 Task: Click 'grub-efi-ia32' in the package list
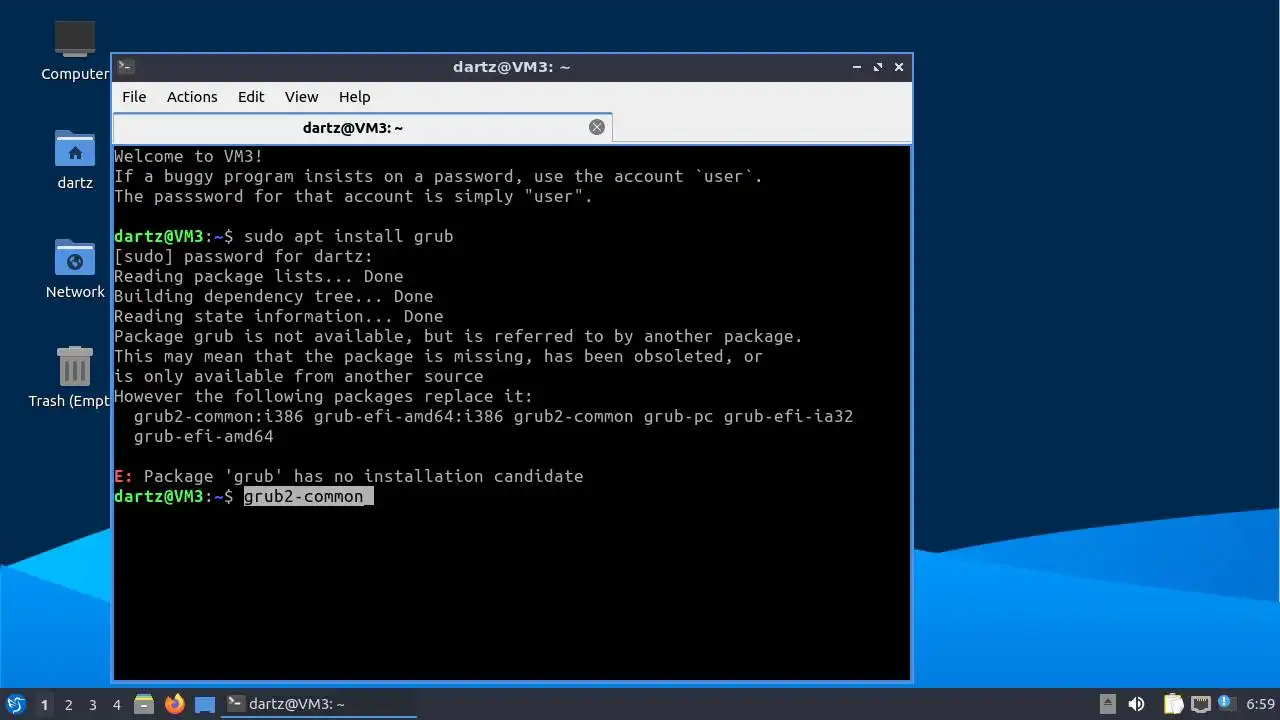[x=789, y=416]
